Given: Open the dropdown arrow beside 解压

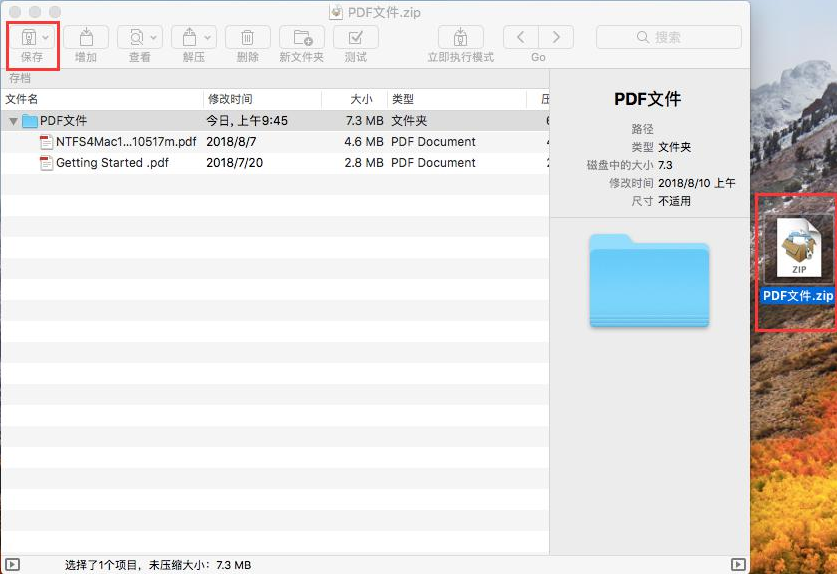Looking at the screenshot, I should [x=208, y=38].
